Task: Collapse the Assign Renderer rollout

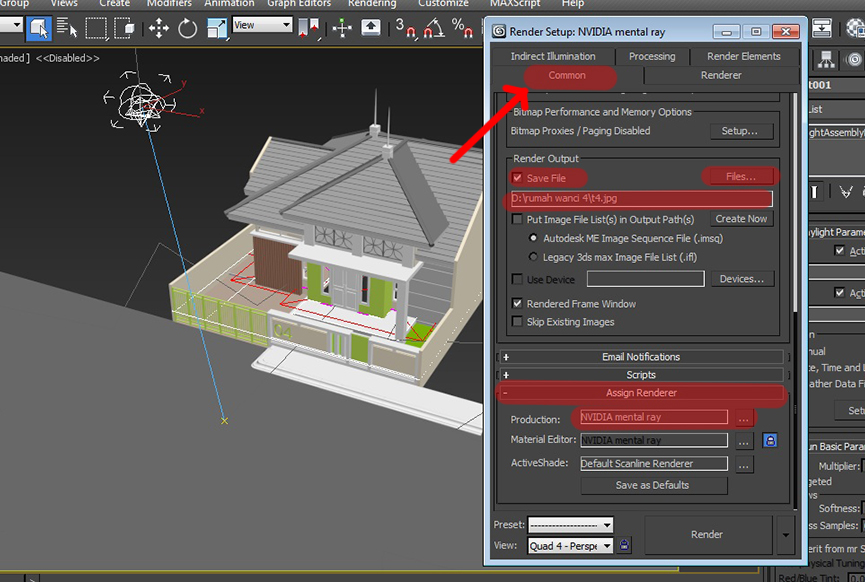Action: [641, 393]
